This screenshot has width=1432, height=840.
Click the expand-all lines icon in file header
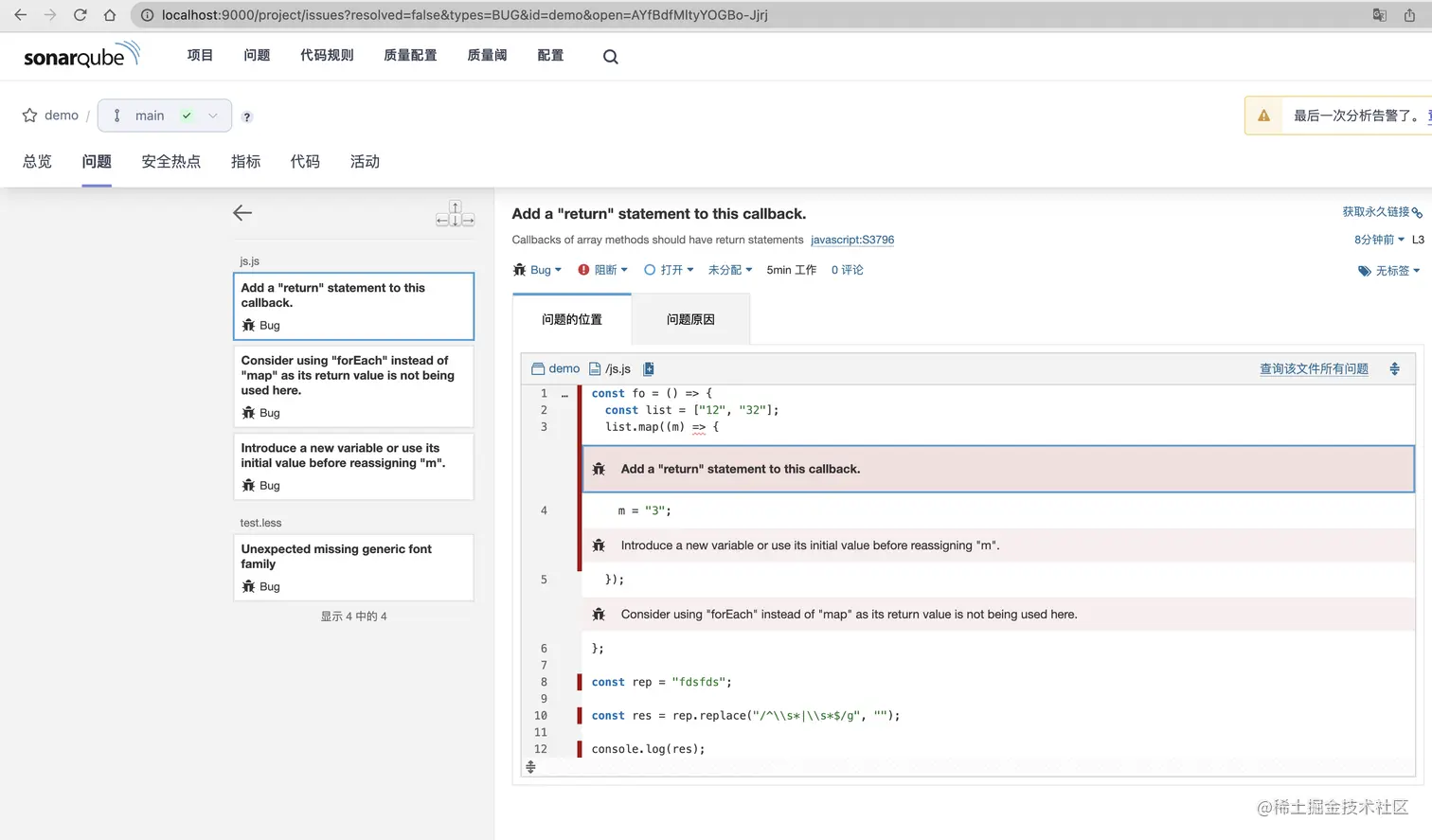[1394, 368]
